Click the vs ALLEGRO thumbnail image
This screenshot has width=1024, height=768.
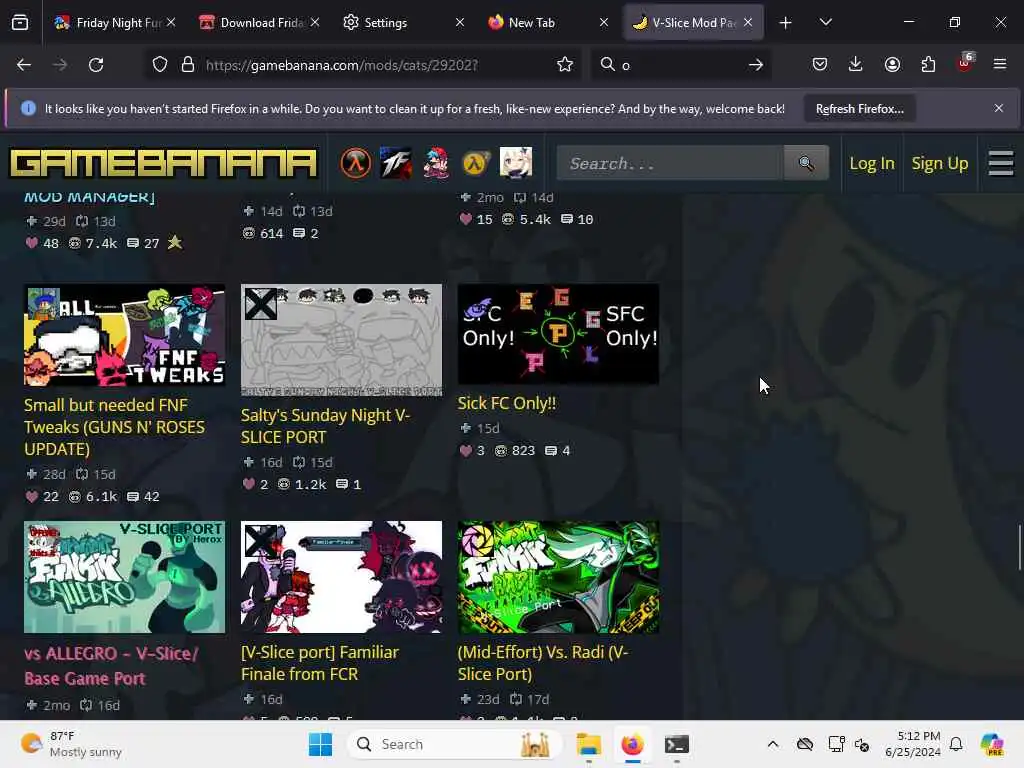(x=125, y=577)
